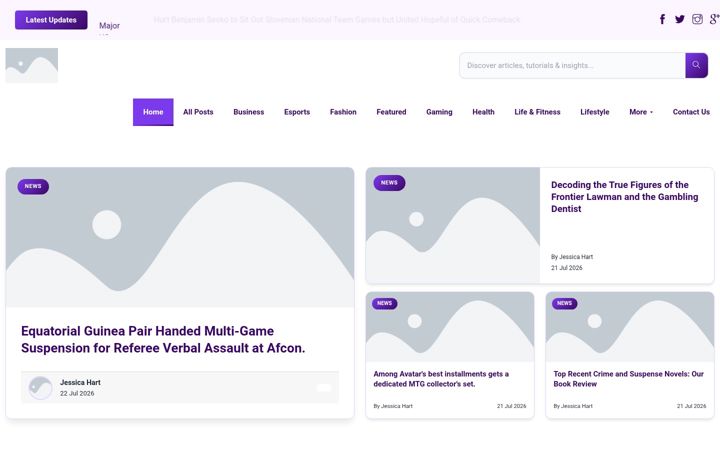Open the Avatar MTG collector's set article
Image resolution: width=720 pixels, height=450 pixels.
(x=441, y=379)
